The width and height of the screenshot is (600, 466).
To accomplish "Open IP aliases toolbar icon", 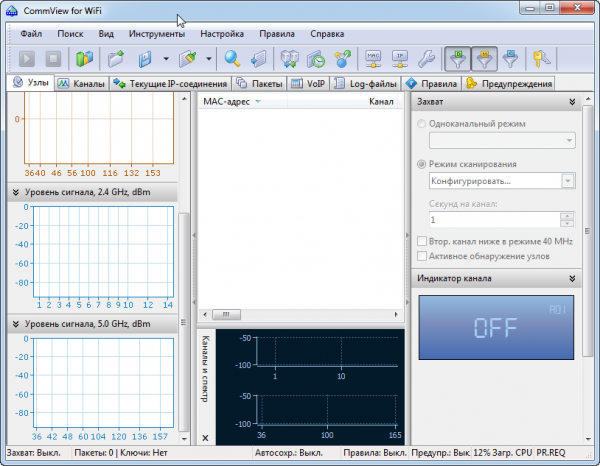I will click(x=400, y=59).
